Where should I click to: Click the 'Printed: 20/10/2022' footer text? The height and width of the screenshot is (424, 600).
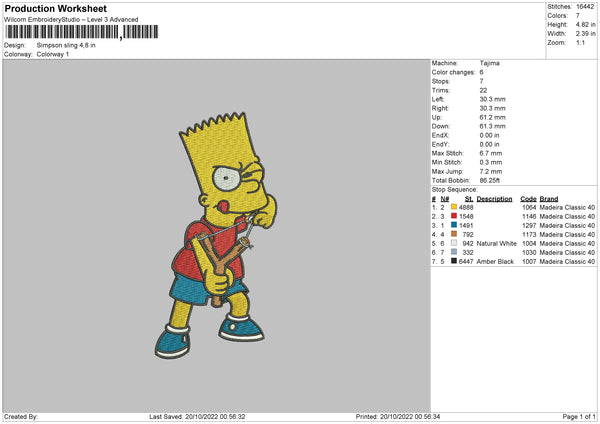398,417
